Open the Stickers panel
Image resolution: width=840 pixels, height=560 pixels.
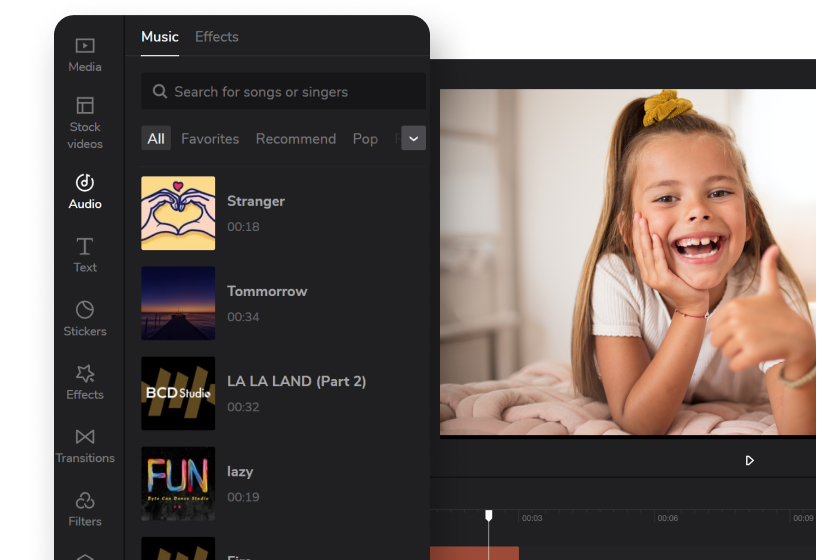(x=85, y=318)
